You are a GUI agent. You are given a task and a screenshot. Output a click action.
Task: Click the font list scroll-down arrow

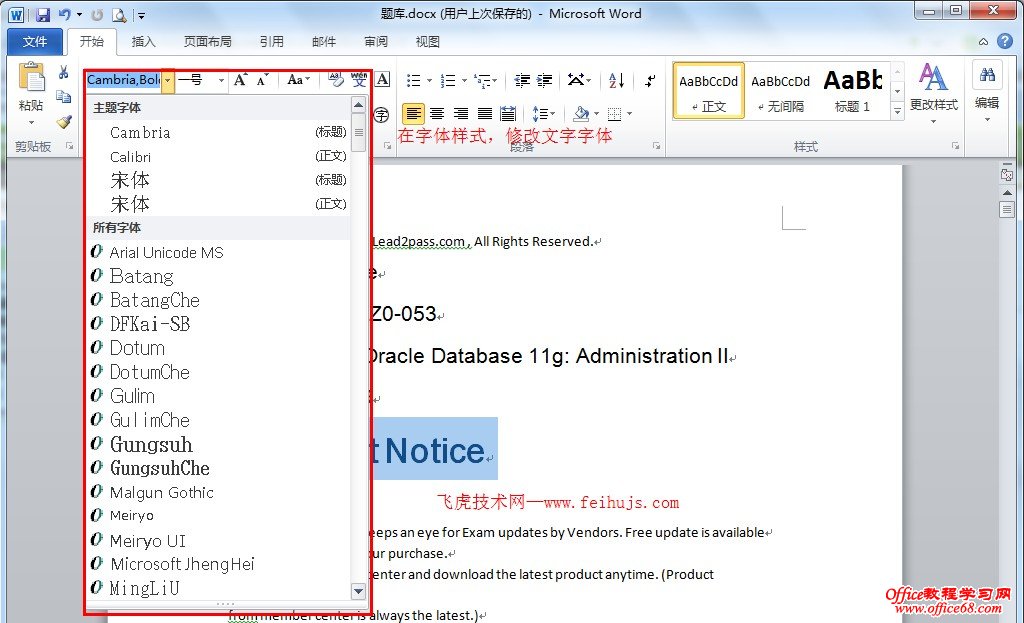[358, 592]
